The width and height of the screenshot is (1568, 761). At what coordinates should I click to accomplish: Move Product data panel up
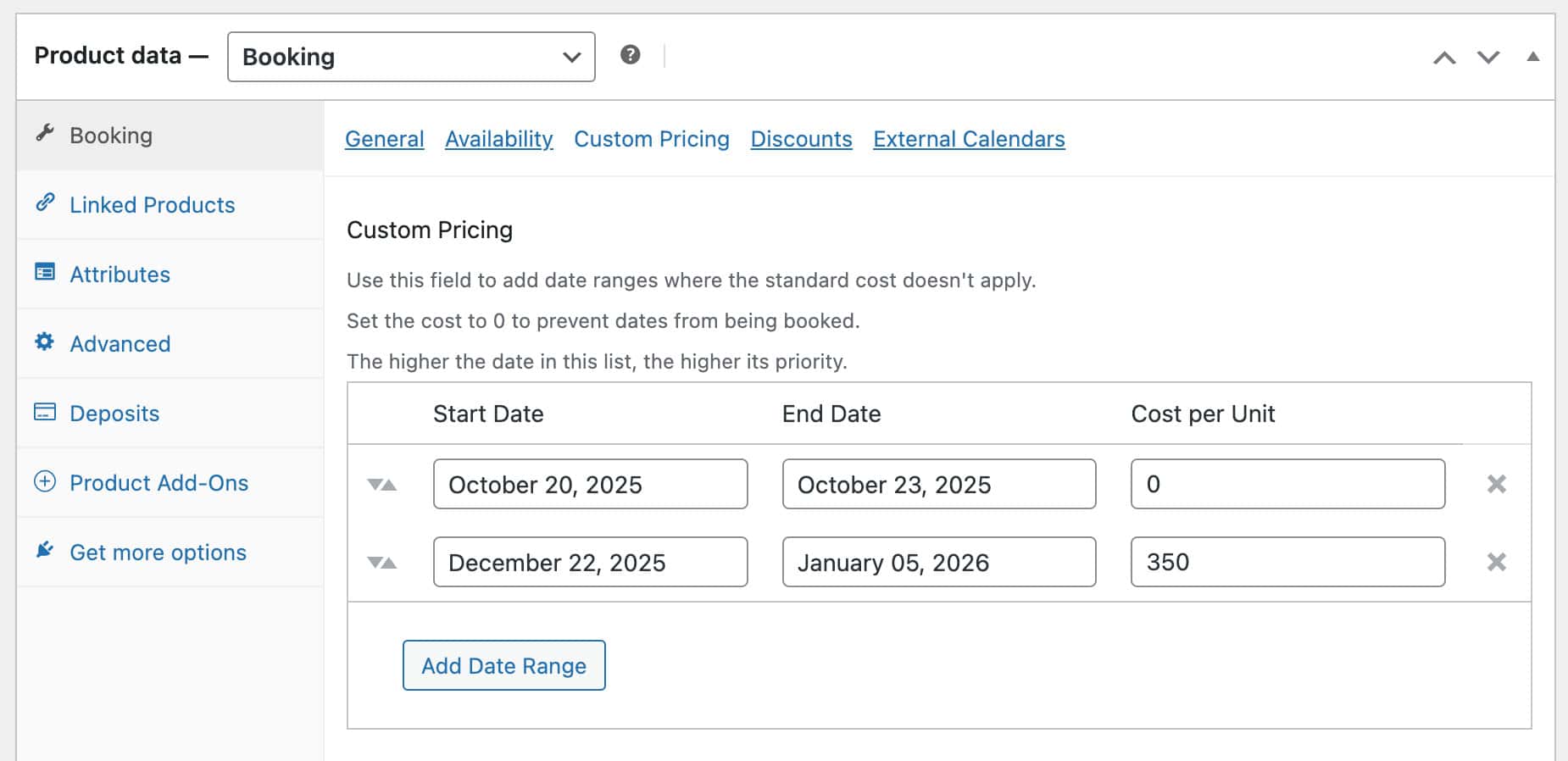coord(1444,58)
